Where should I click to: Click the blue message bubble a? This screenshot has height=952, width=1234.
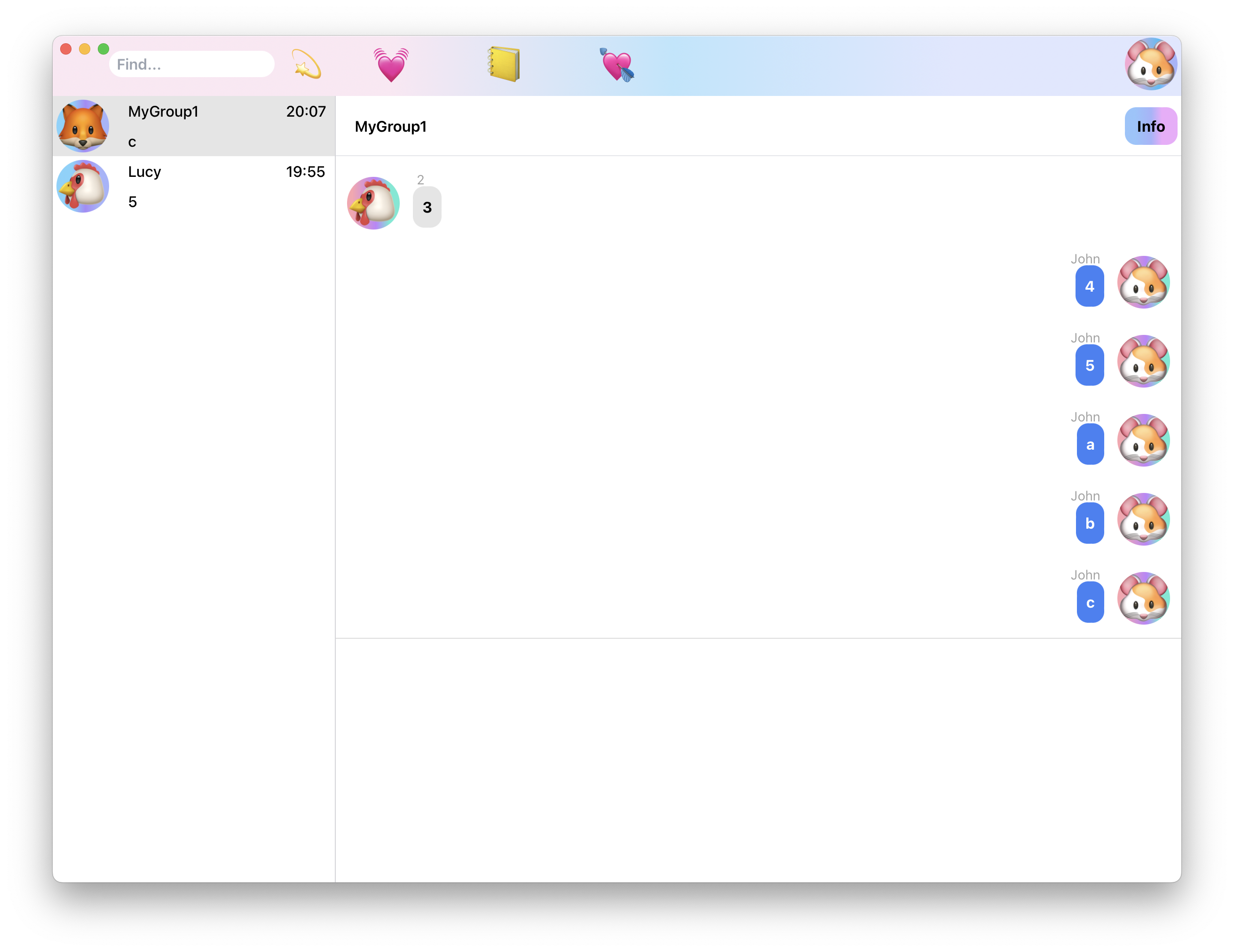pyautogui.click(x=1090, y=444)
